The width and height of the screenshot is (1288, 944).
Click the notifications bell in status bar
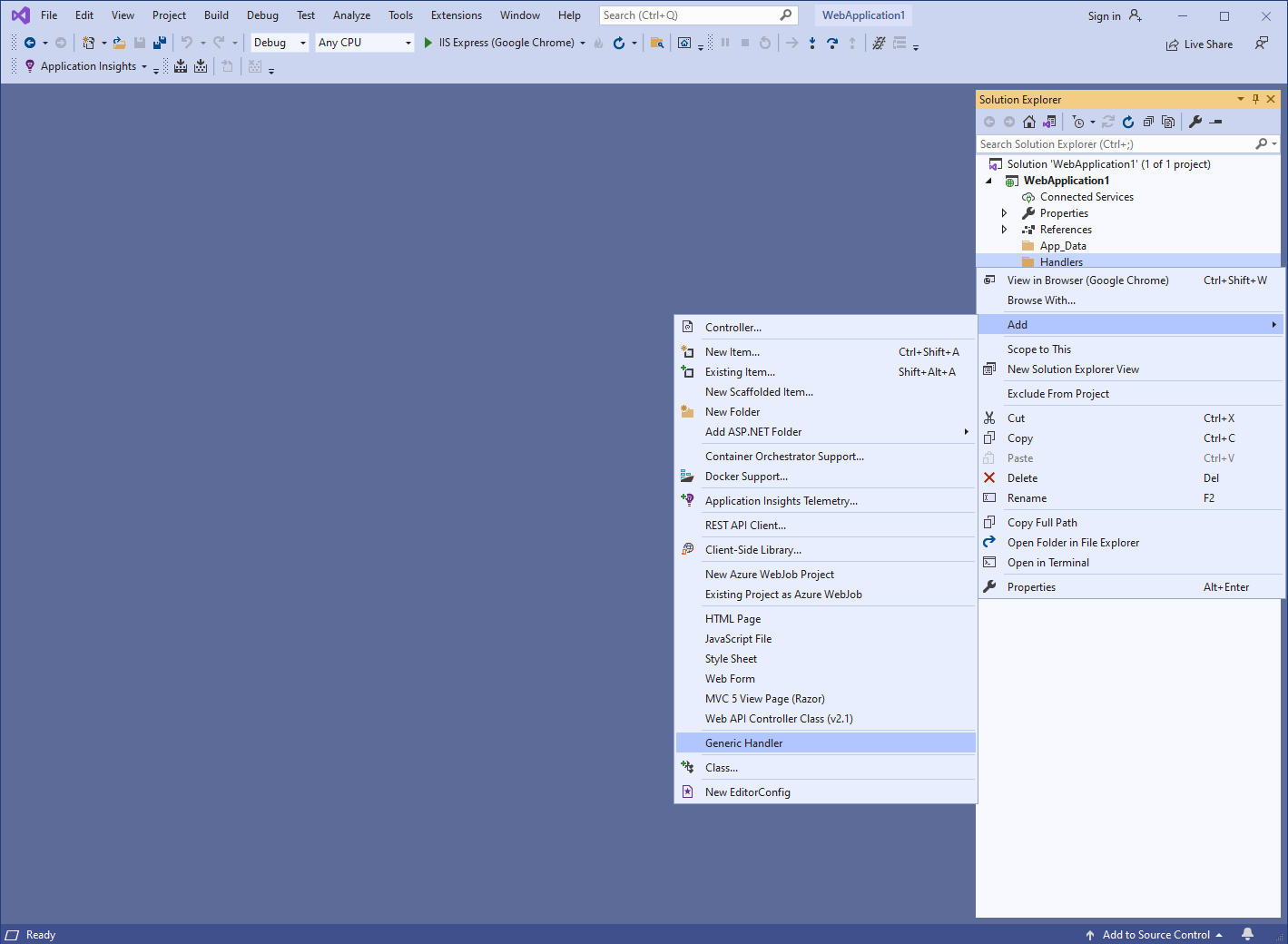click(x=1248, y=934)
